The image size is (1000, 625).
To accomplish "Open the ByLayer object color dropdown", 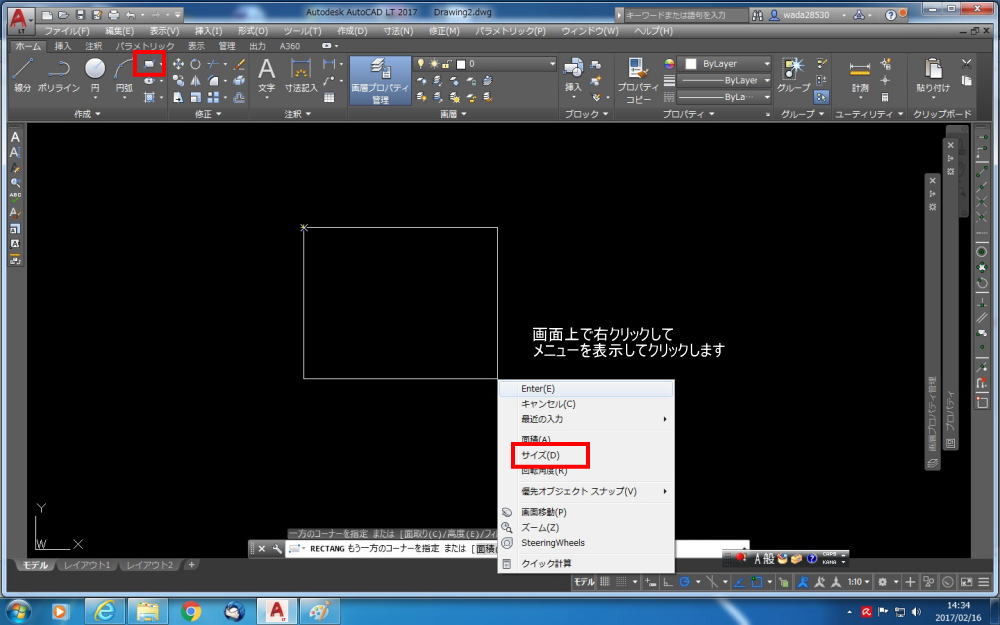I will point(724,64).
